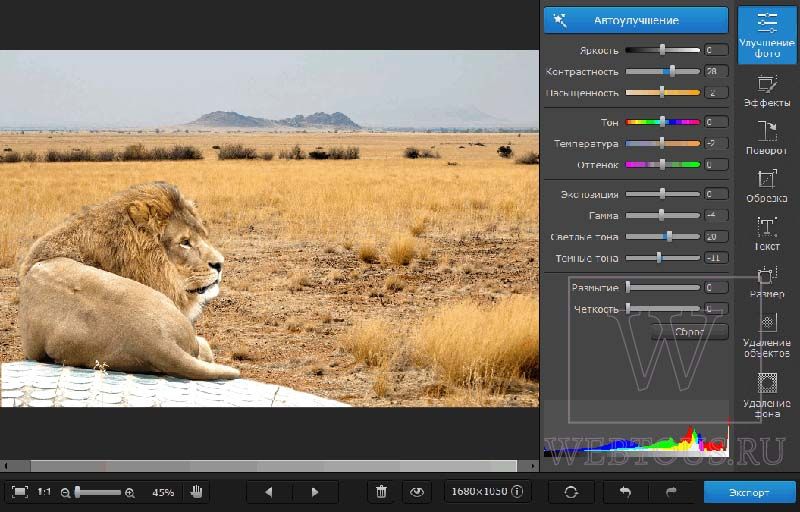800x512 pixels.
Task: Click the Тон hue slider
Action: pyautogui.click(x=663, y=122)
